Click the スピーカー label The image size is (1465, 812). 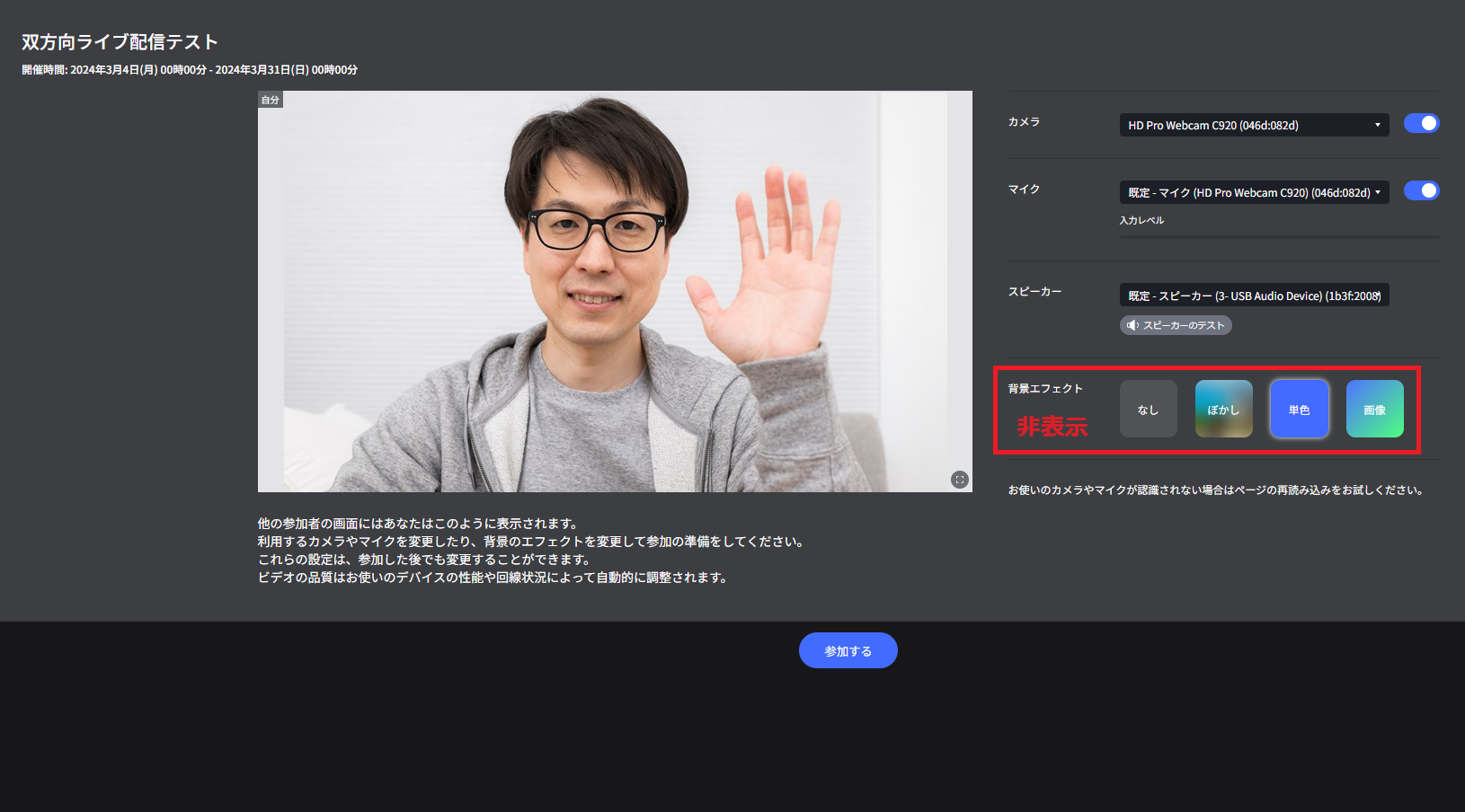[x=1034, y=292]
